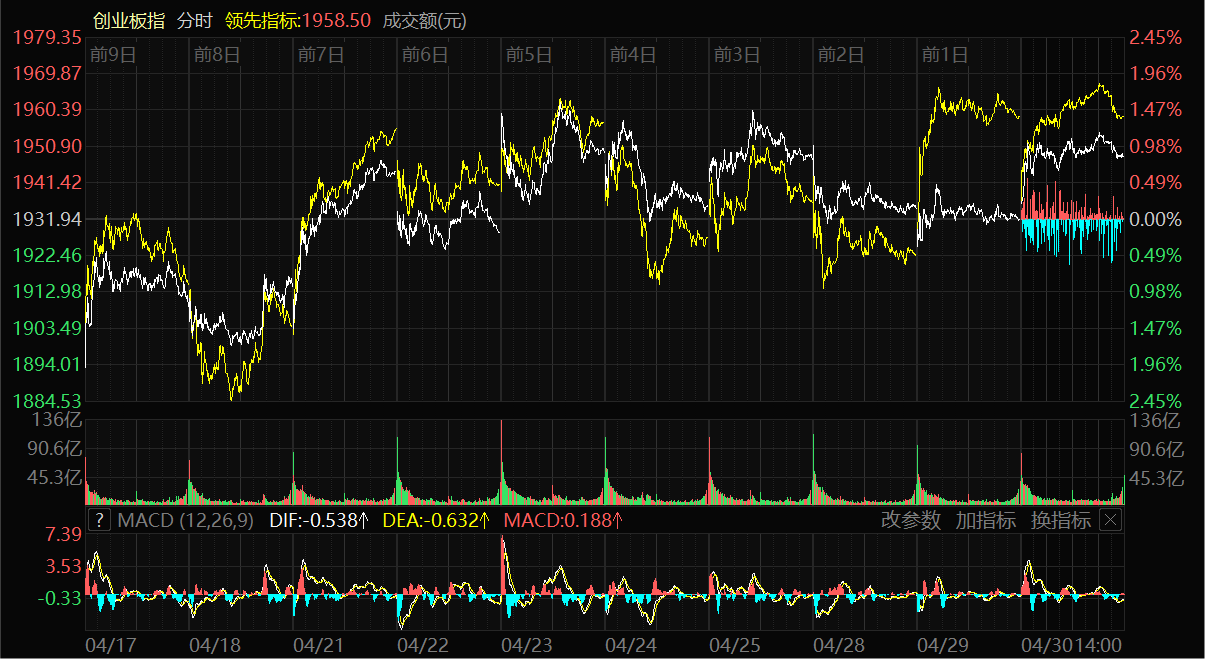The height and width of the screenshot is (659, 1205).
Task: Select the 前2日 day marker
Action: 840,54
